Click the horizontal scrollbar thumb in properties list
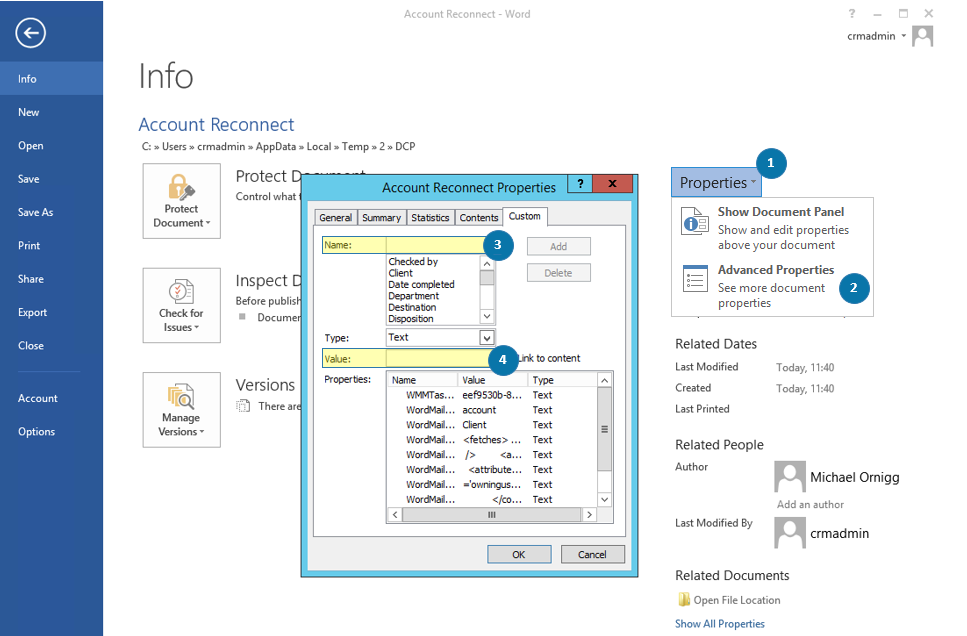Viewport: 967px width, 636px height. 492,514
